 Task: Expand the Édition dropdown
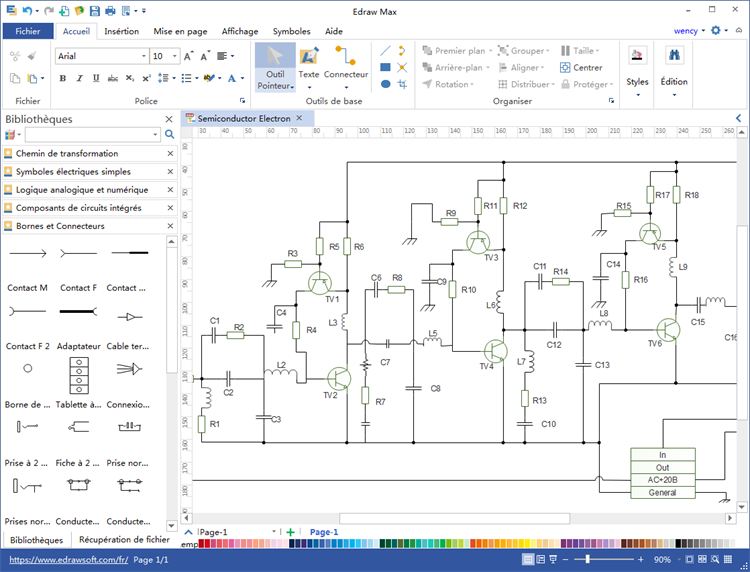674,95
